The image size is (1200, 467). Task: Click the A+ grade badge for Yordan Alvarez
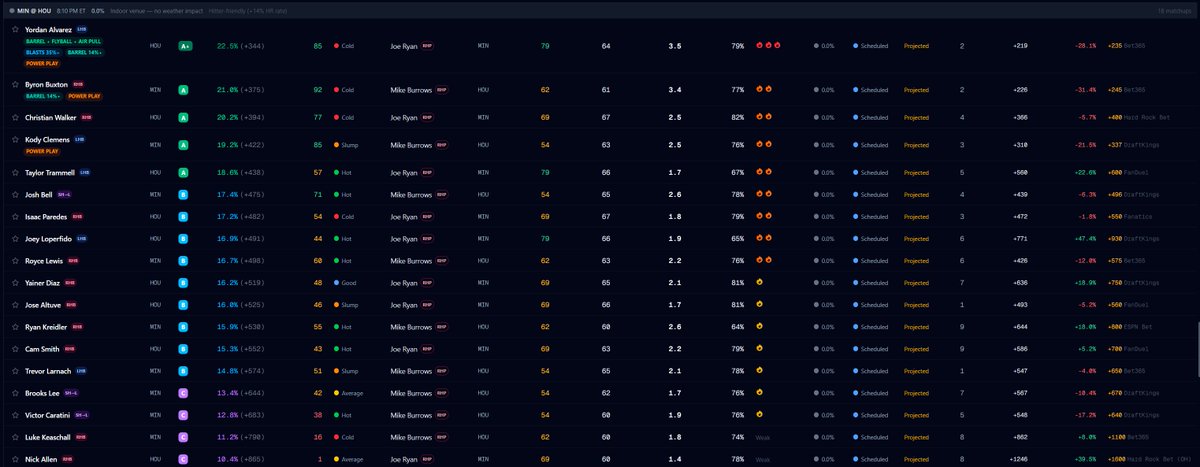coord(185,46)
